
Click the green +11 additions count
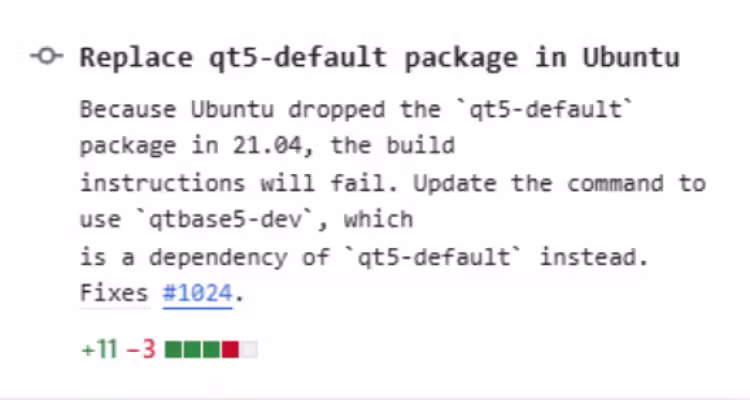pos(99,349)
